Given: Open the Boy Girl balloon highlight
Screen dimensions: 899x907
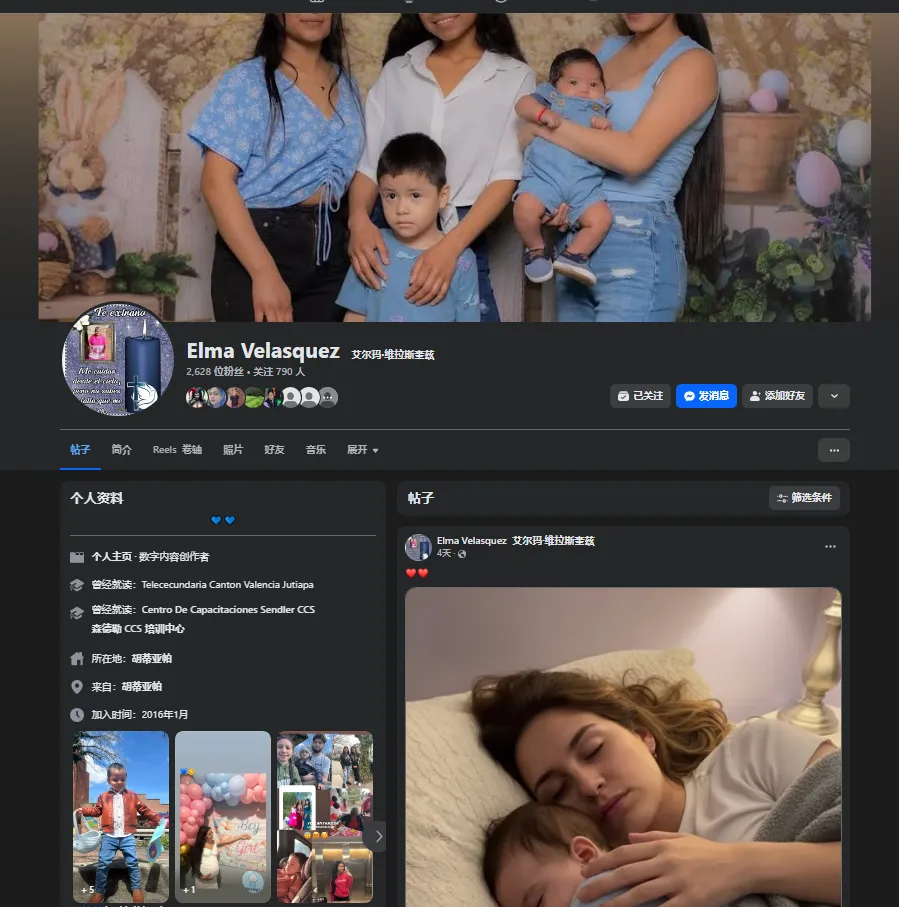Looking at the screenshot, I should coord(223,816).
